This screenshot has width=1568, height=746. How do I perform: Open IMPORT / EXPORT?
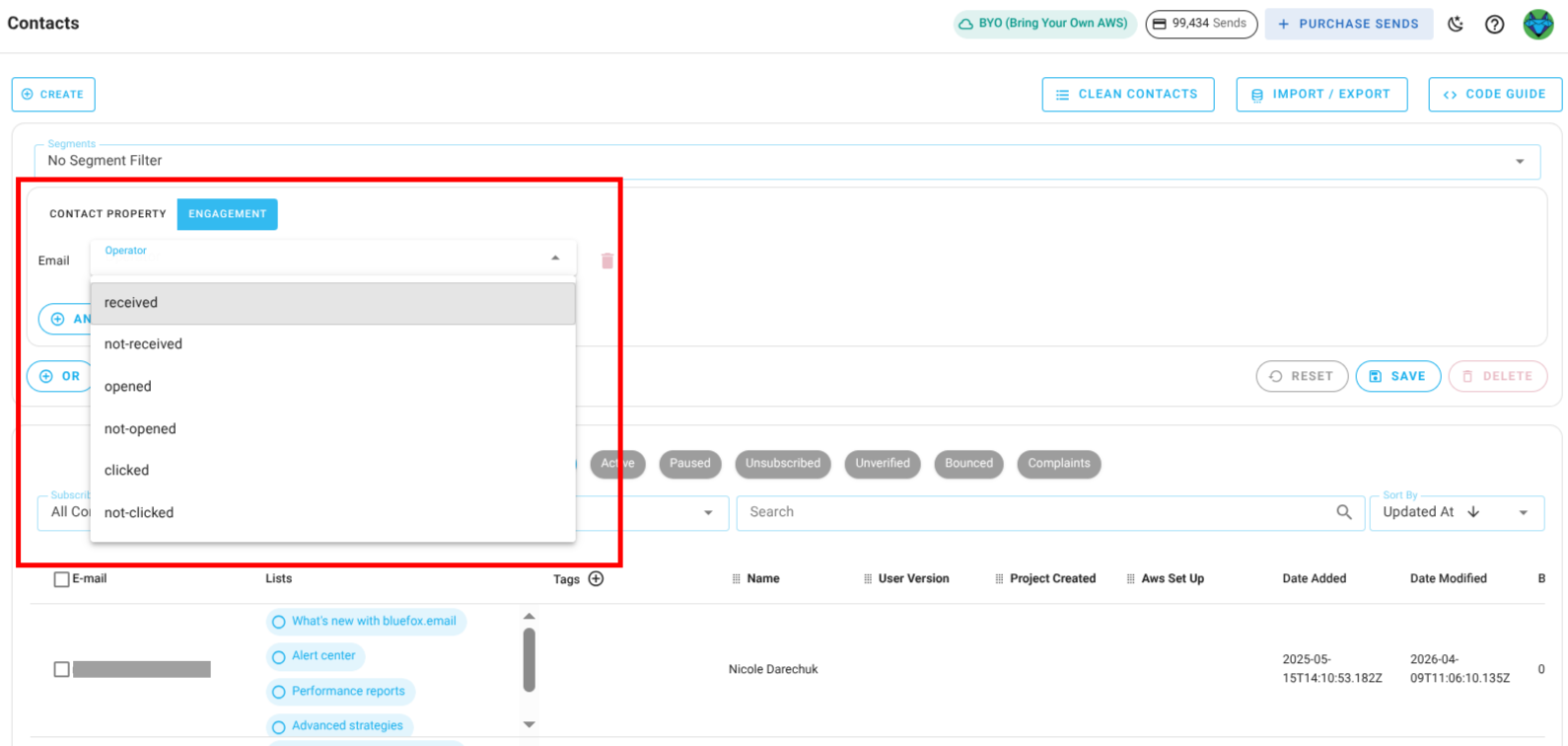1321,95
